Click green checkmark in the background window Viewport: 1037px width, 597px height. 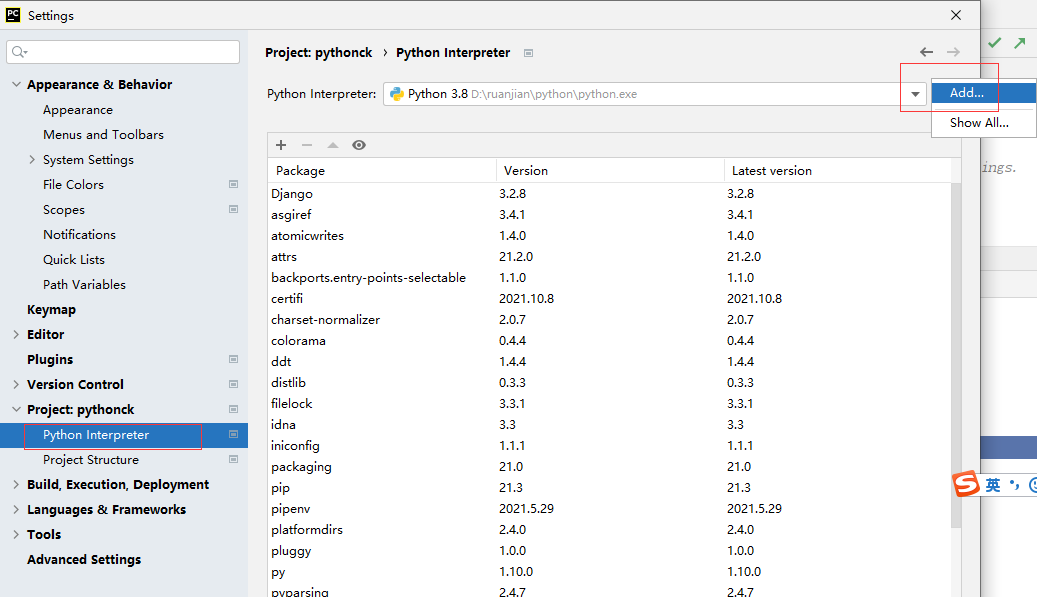(995, 43)
